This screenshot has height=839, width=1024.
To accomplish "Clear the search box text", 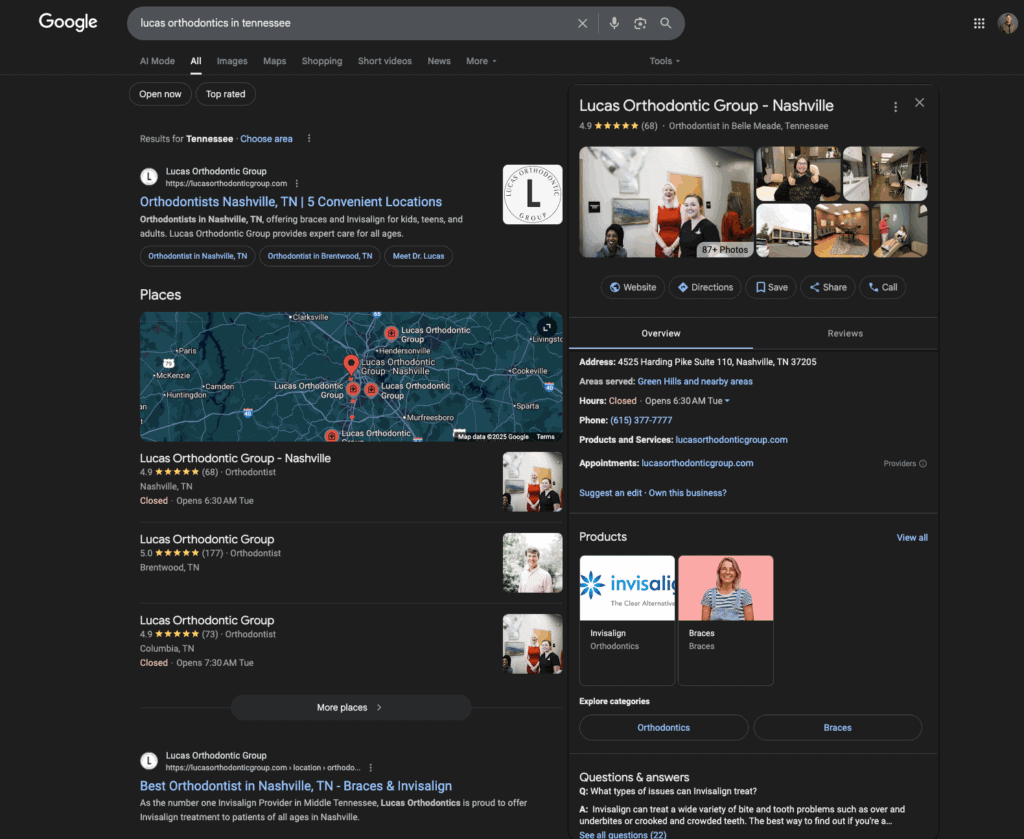I will coord(583,24).
